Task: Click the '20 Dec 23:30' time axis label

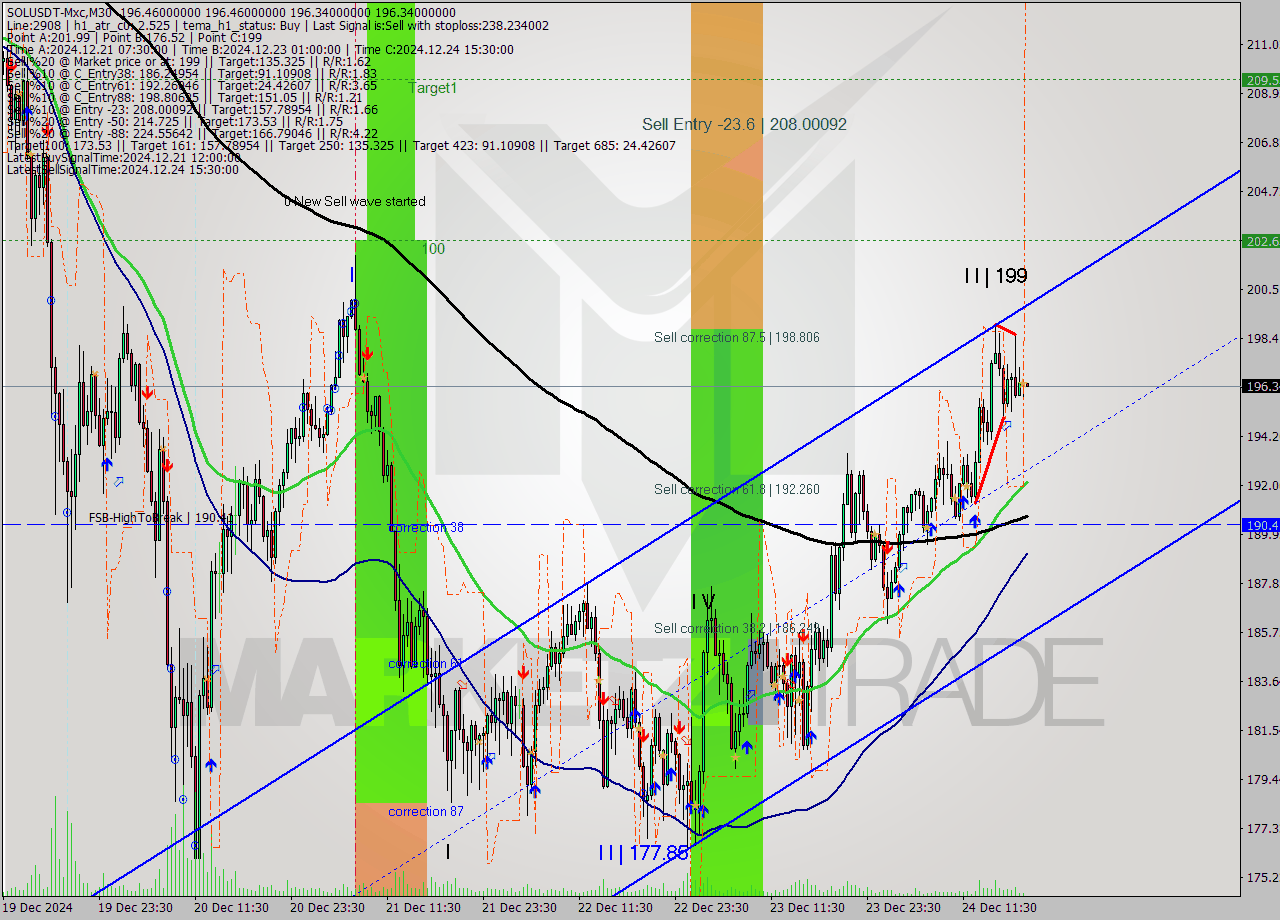Action: pos(327,908)
